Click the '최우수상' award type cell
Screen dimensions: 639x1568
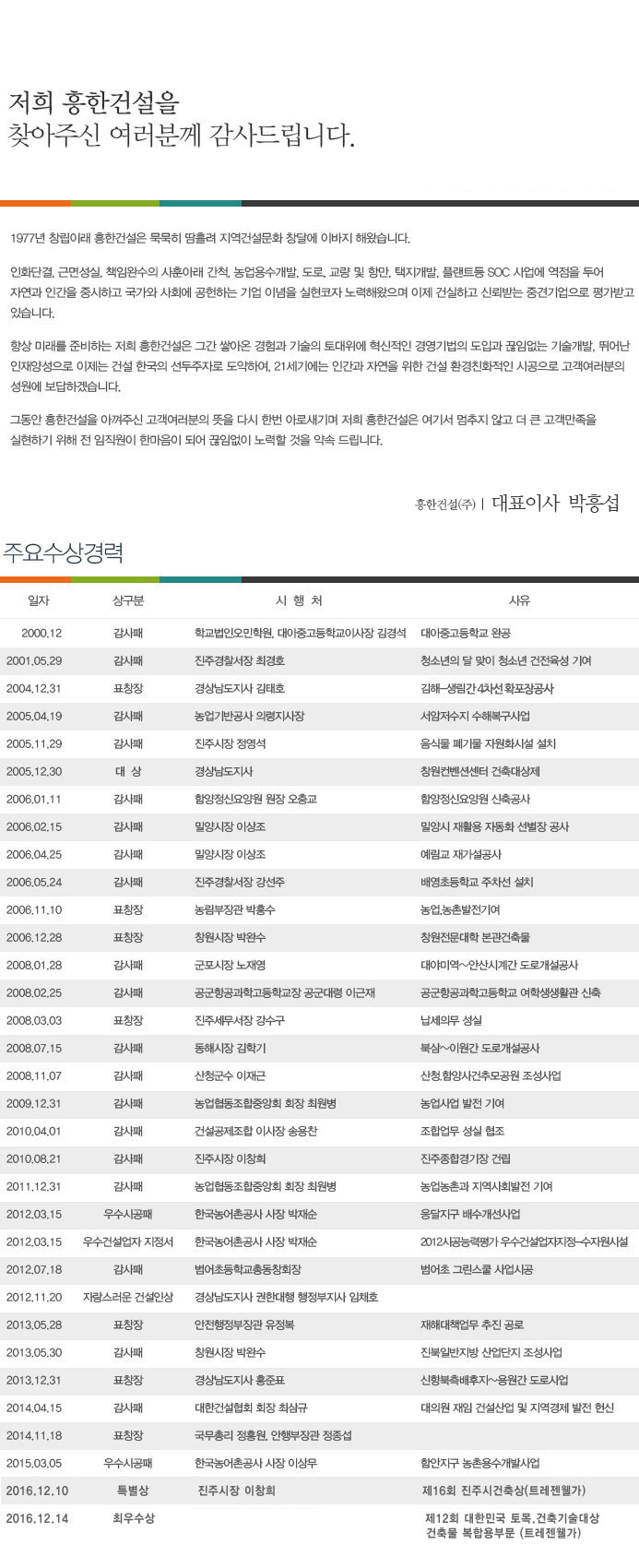[x=134, y=1517]
